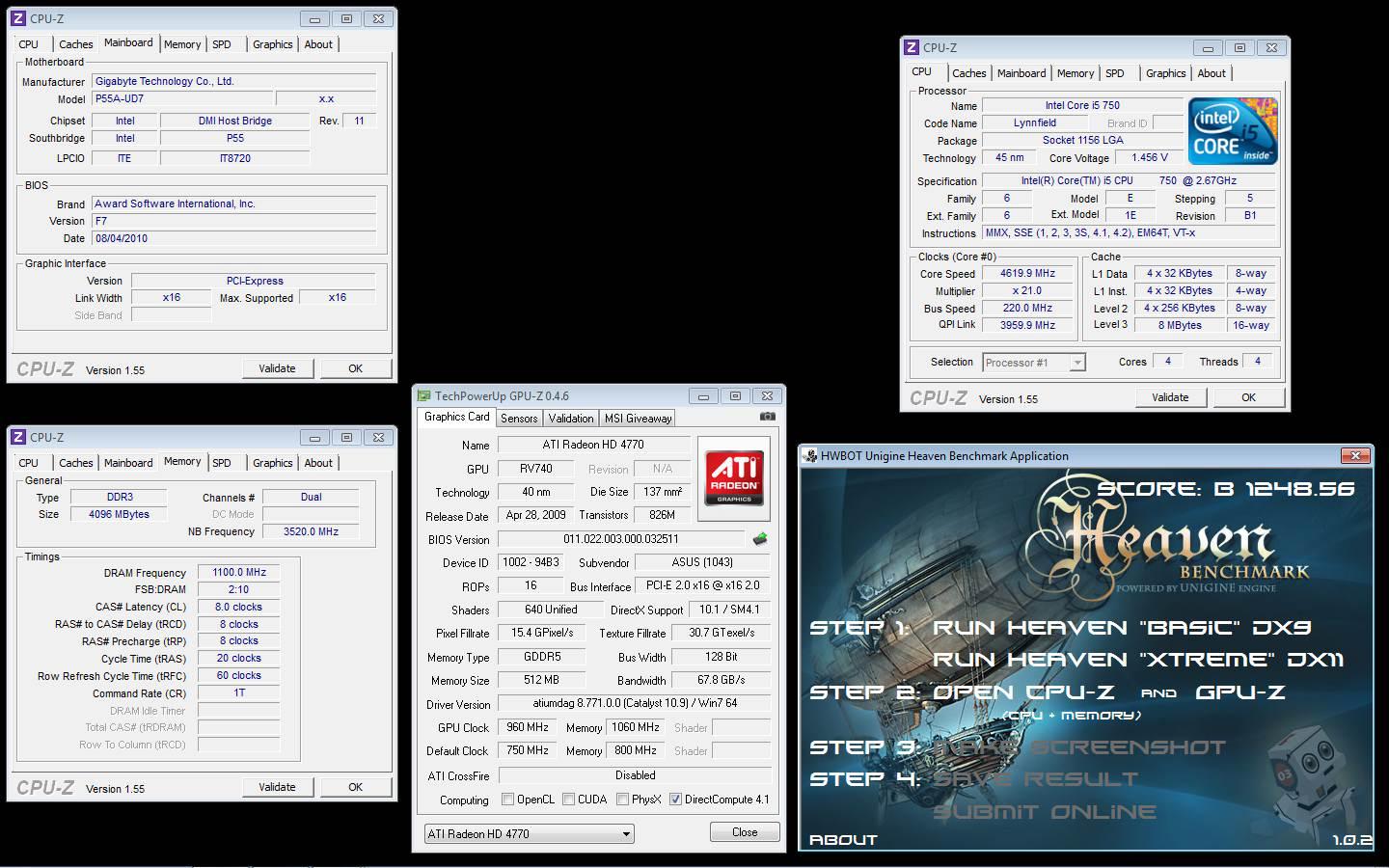Open the About tab in the CPU-Z CPU window
The width and height of the screenshot is (1389, 868).
(1212, 73)
